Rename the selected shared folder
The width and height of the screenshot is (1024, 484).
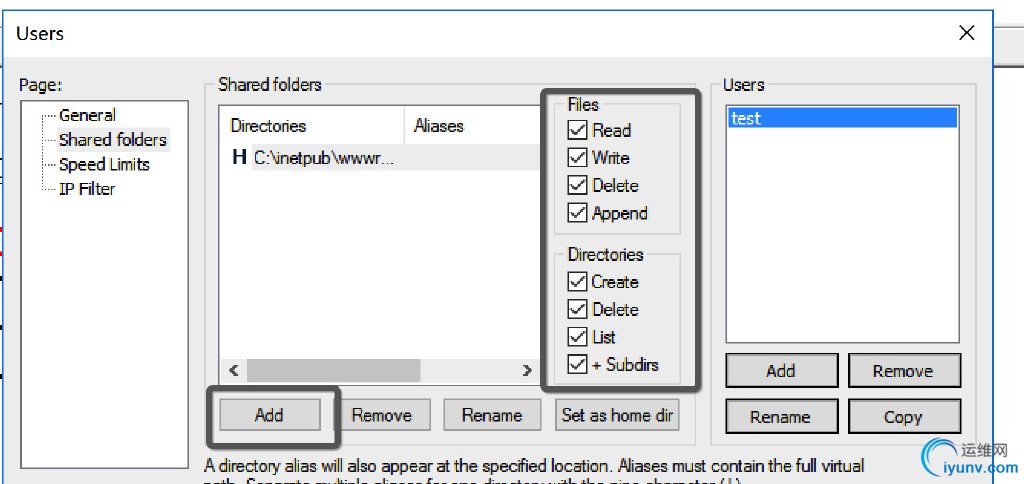(x=492, y=415)
